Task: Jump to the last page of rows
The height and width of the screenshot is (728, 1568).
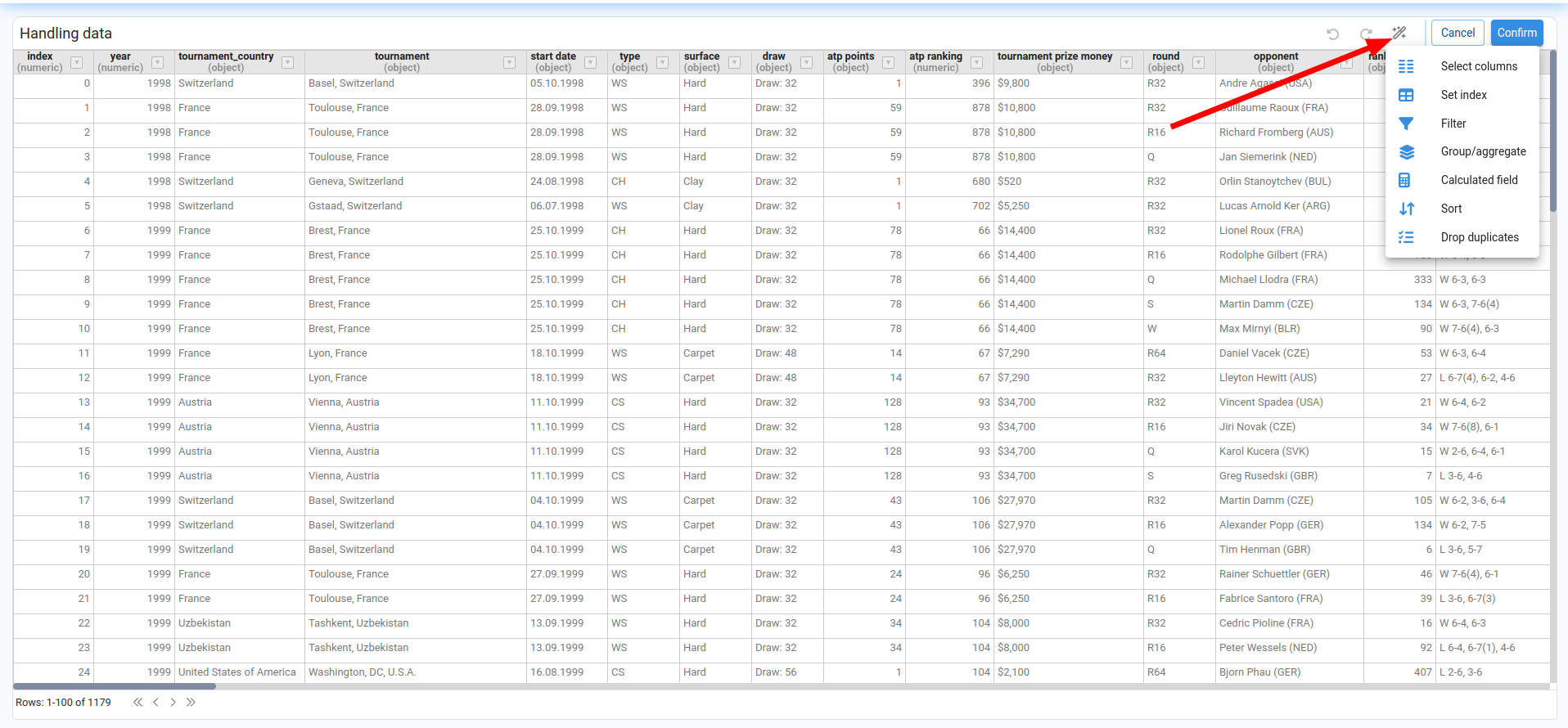Action: (191, 702)
